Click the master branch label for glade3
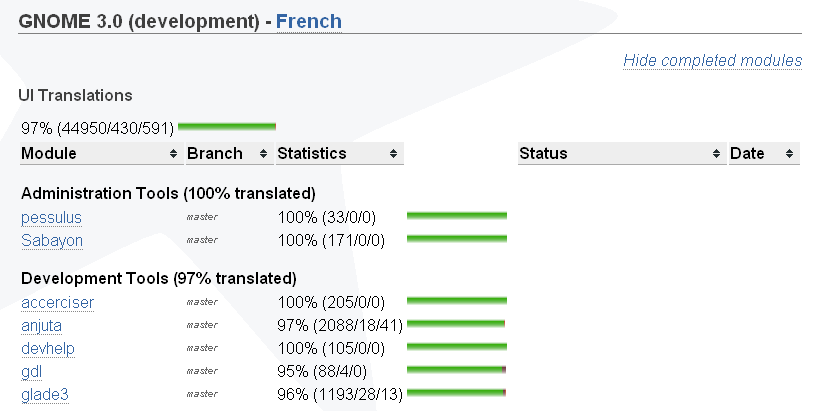816x411 pixels. [202, 394]
